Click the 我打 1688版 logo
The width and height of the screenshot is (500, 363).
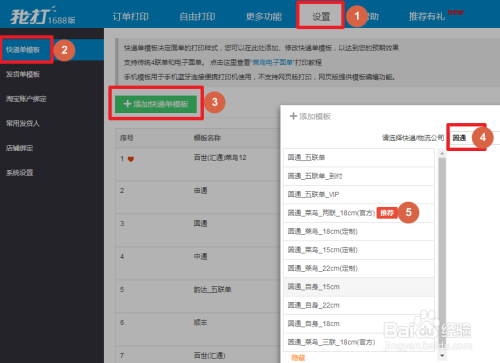[x=43, y=16]
